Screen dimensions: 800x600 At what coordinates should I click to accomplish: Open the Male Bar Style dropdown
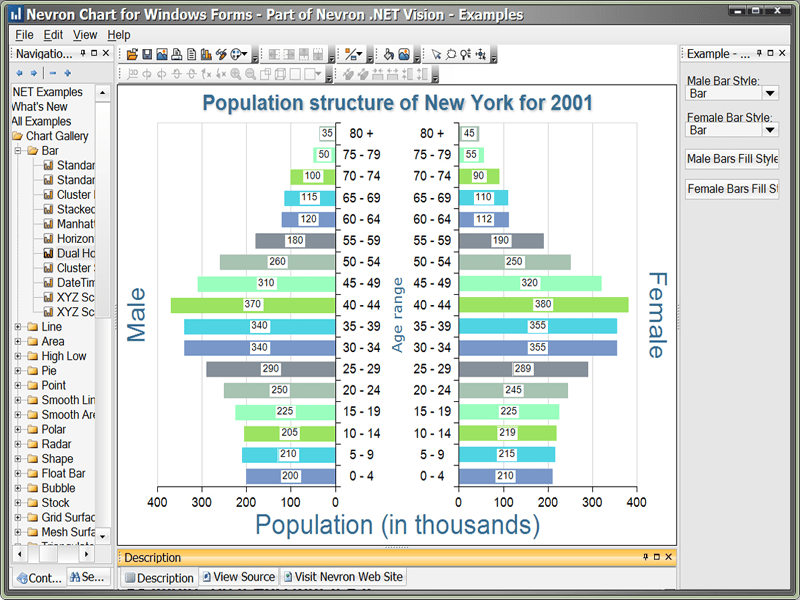pos(769,93)
